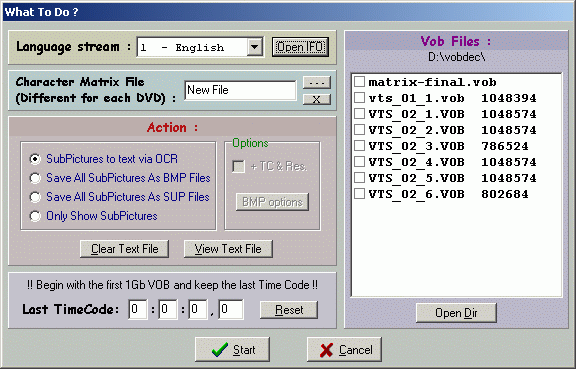
Task: Click the BMP options button
Action: (272, 202)
